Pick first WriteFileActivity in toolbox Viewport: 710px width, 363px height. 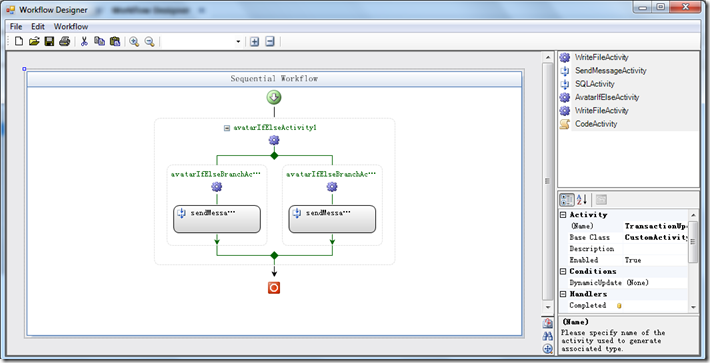601,57
